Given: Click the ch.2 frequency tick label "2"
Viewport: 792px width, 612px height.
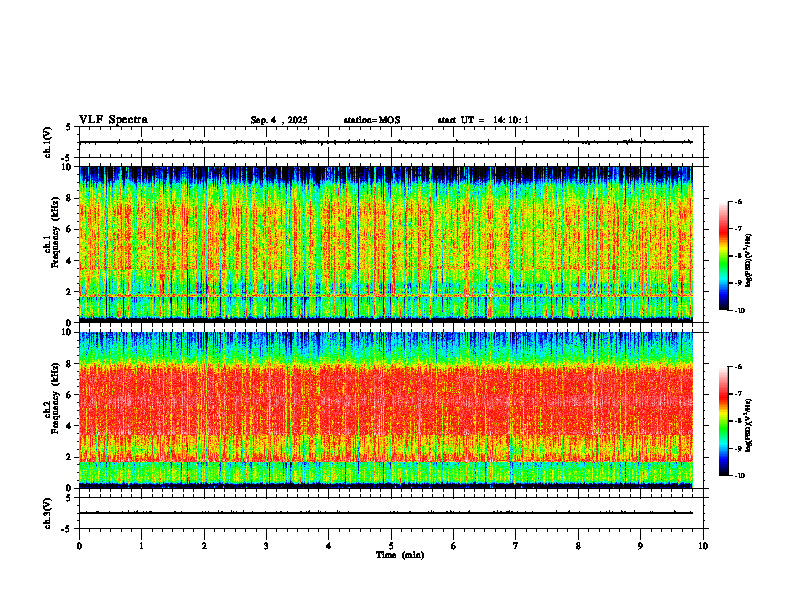Looking at the screenshot, I should pos(70,457).
